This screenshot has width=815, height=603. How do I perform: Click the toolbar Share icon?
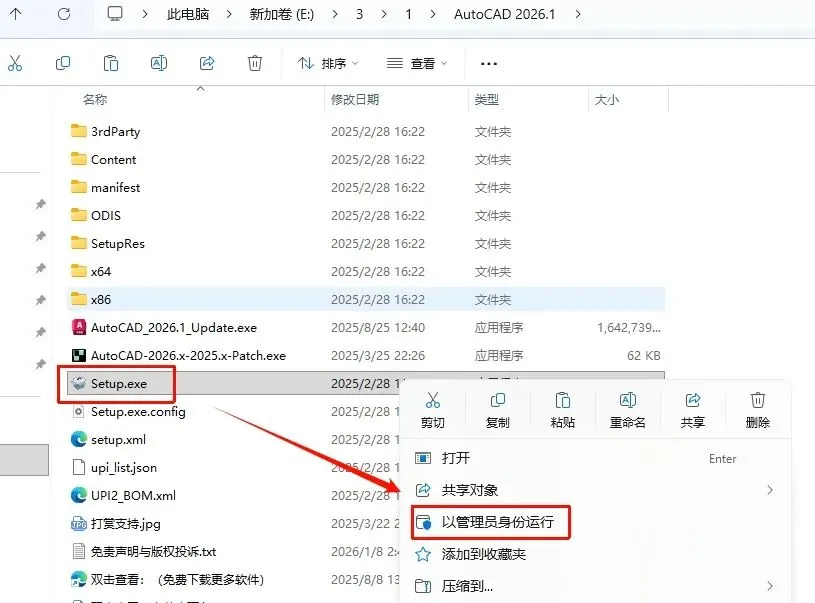click(207, 63)
